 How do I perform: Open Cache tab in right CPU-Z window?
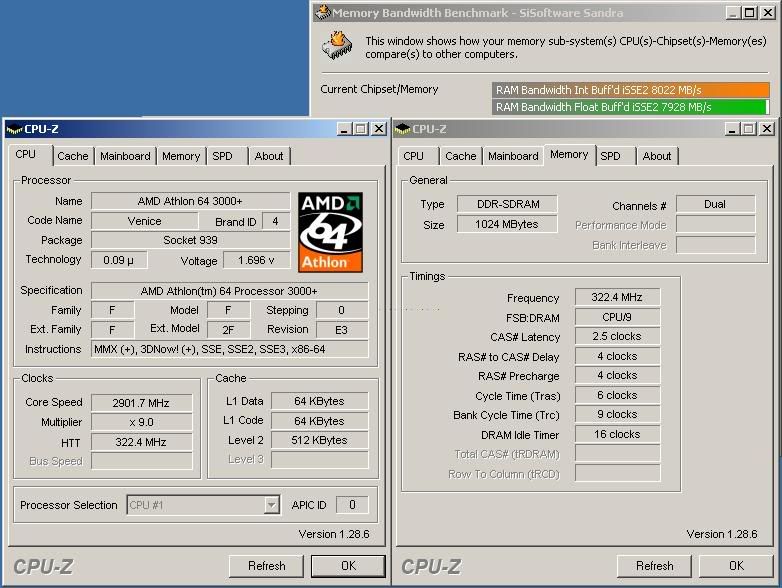tap(460, 156)
